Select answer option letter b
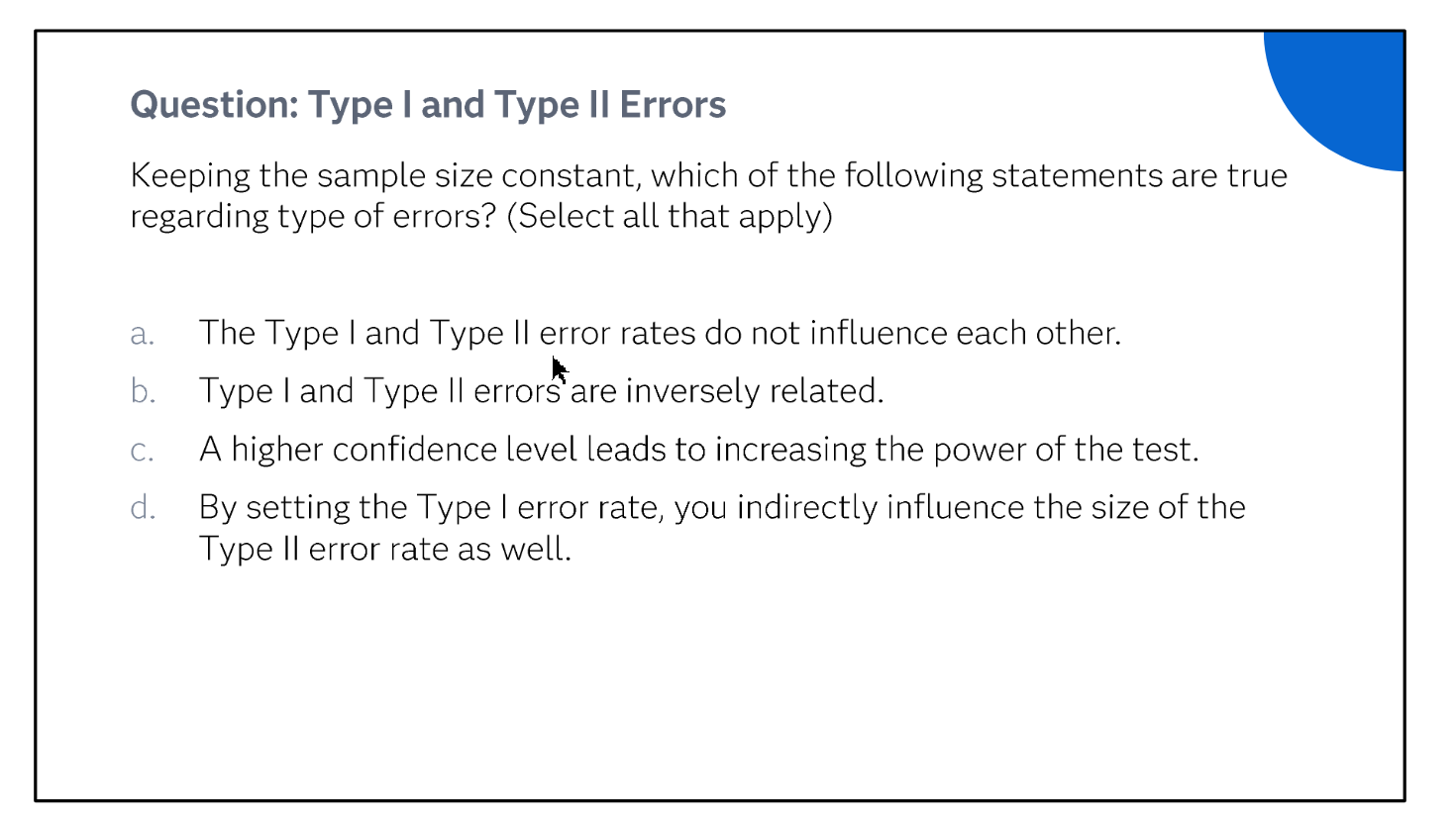This screenshot has height=828, width=1456. 143,391
